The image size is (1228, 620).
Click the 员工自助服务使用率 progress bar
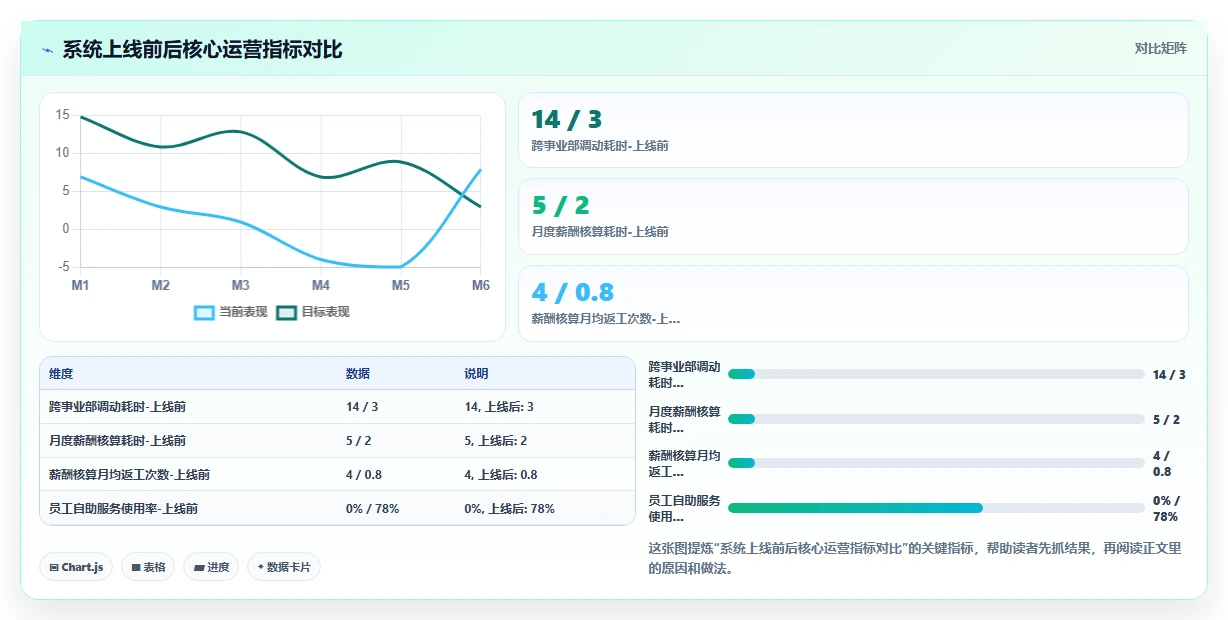(x=936, y=508)
